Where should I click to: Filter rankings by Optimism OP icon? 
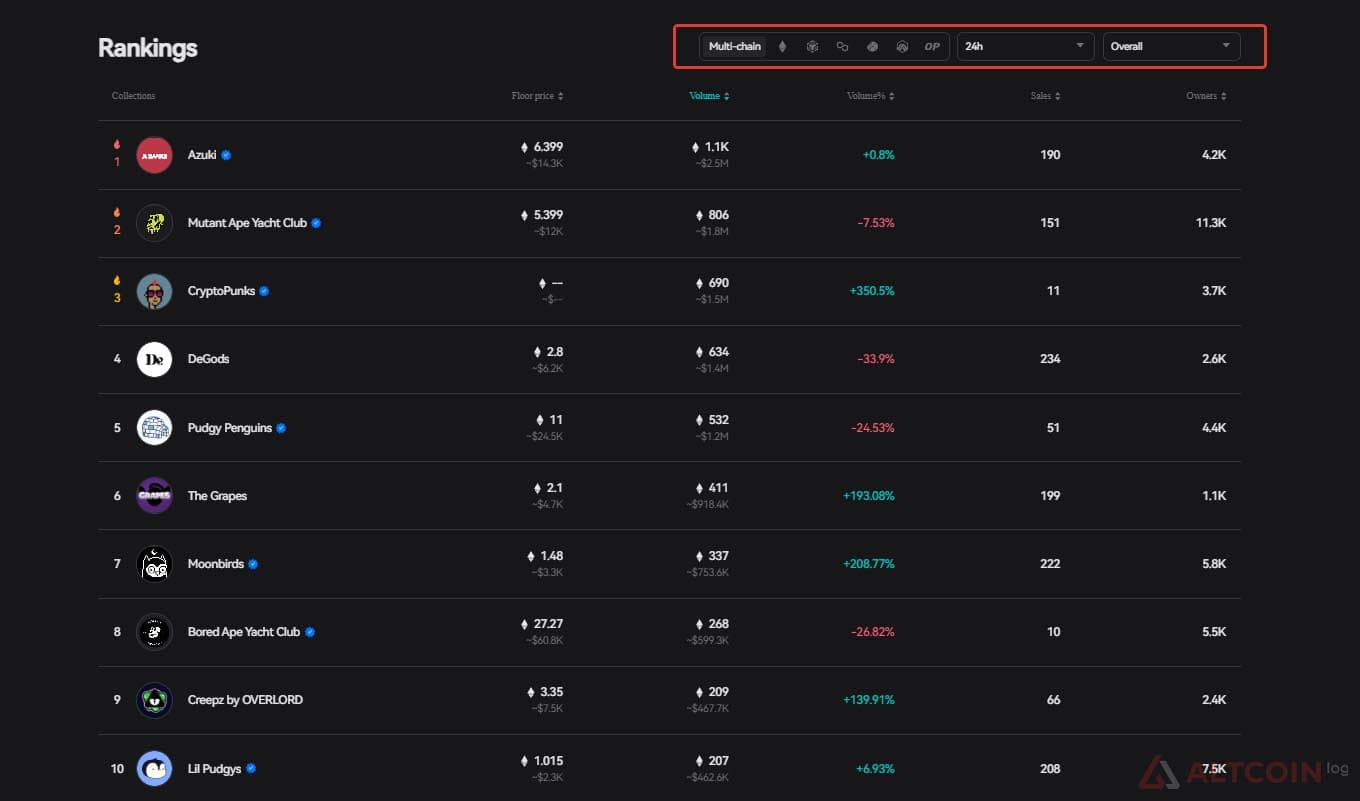click(x=932, y=46)
